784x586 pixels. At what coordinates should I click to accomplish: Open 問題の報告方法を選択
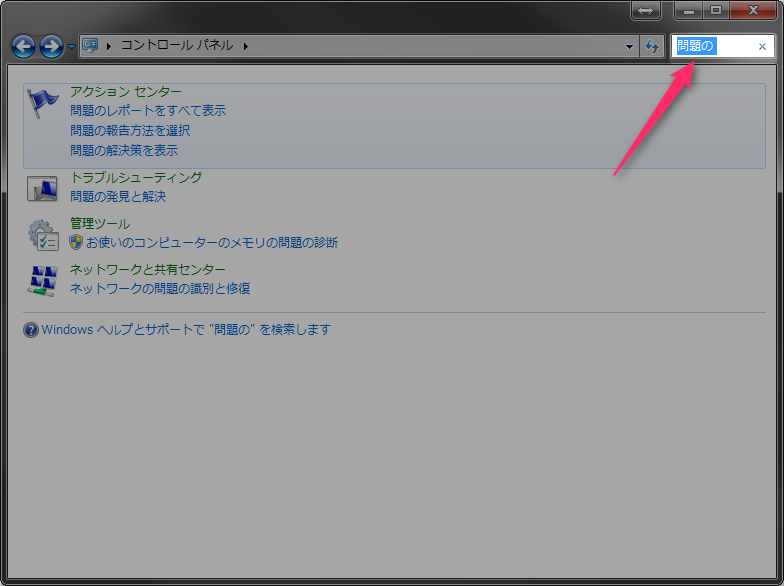pyautogui.click(x=130, y=130)
